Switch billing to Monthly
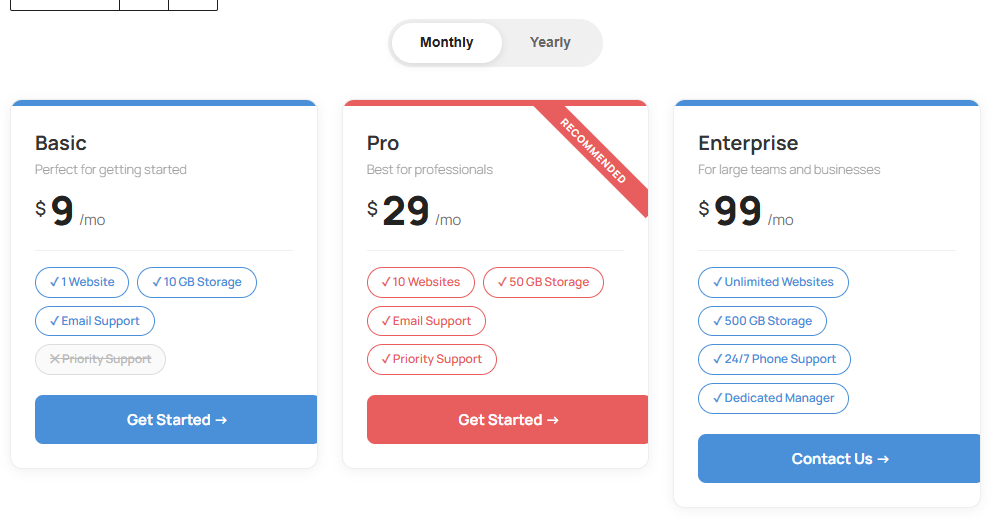 pyautogui.click(x=447, y=43)
